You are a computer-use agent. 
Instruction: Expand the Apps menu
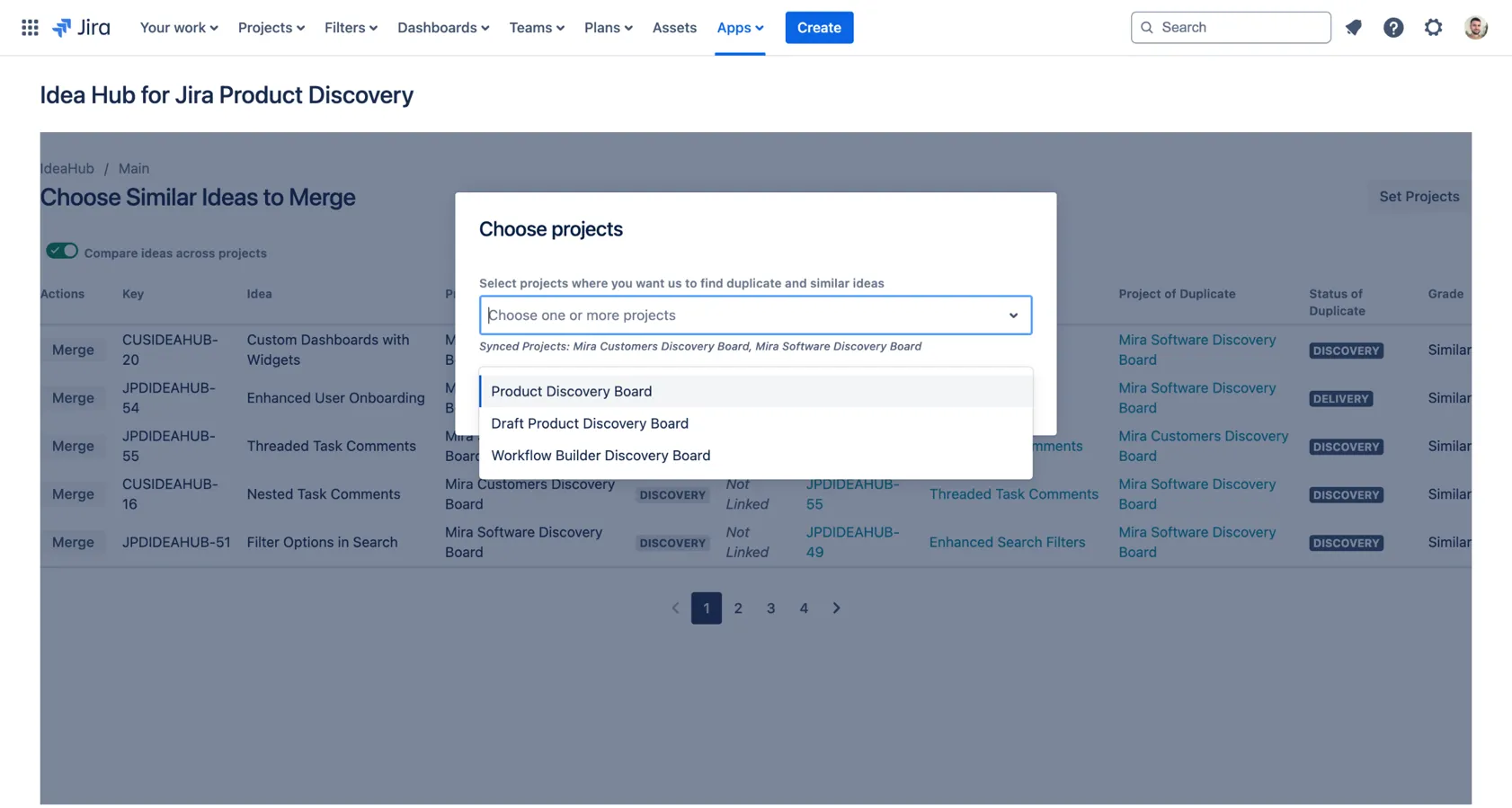tap(739, 27)
